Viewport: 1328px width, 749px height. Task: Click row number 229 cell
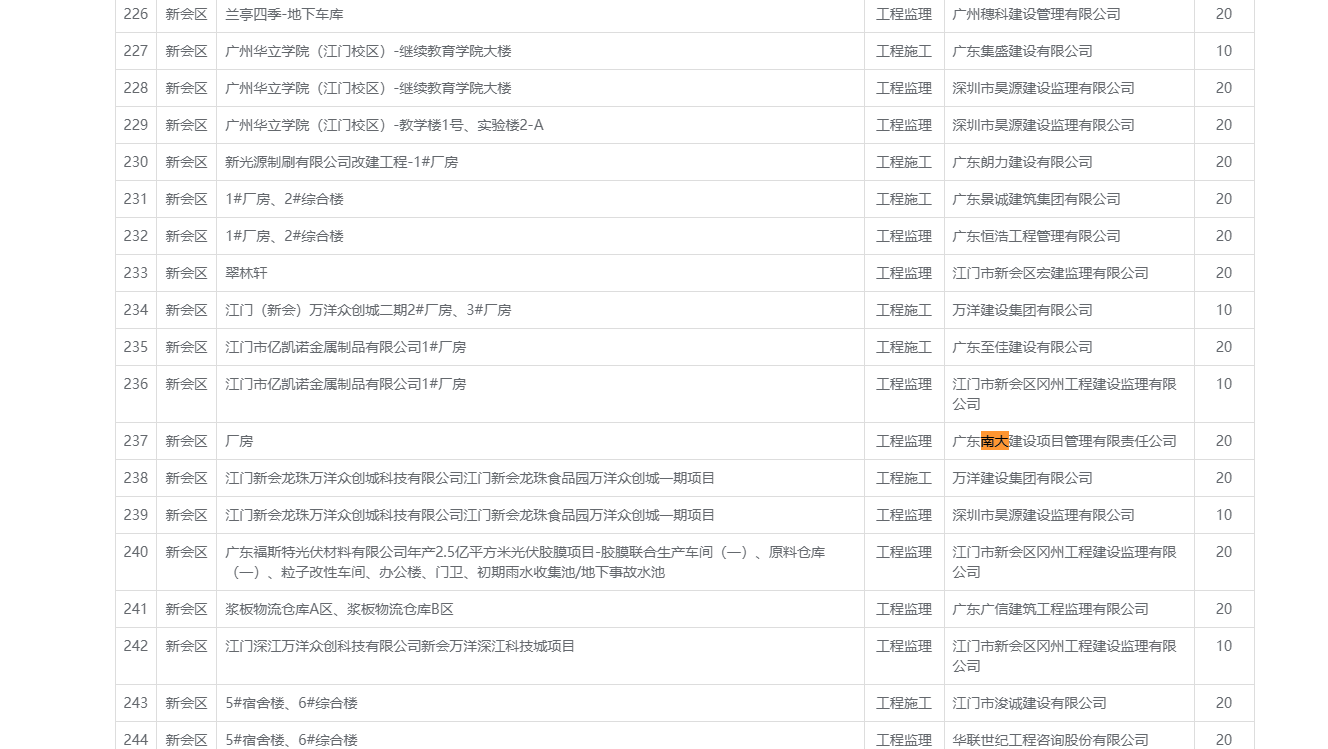[x=136, y=125]
